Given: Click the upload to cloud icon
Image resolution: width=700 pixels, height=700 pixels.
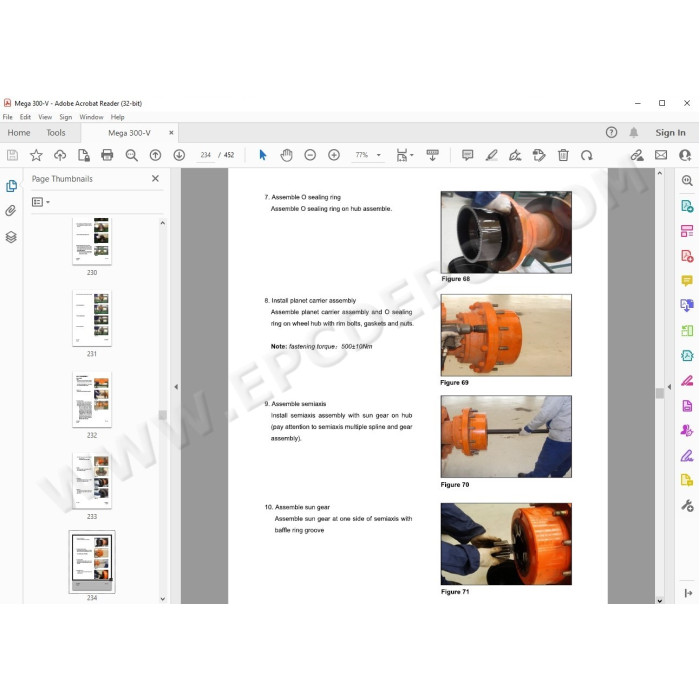Looking at the screenshot, I should coord(60,155).
